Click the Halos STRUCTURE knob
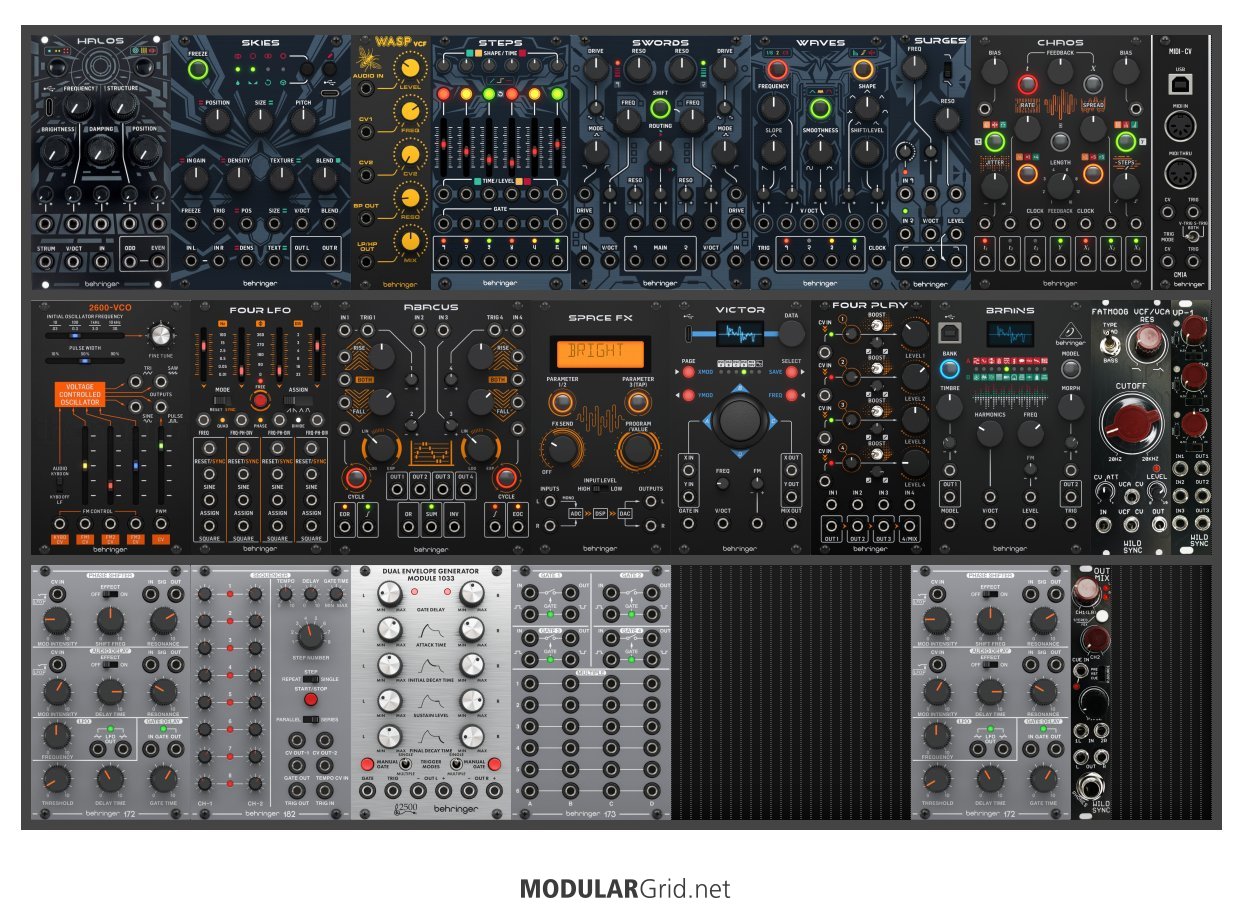 click(x=122, y=106)
